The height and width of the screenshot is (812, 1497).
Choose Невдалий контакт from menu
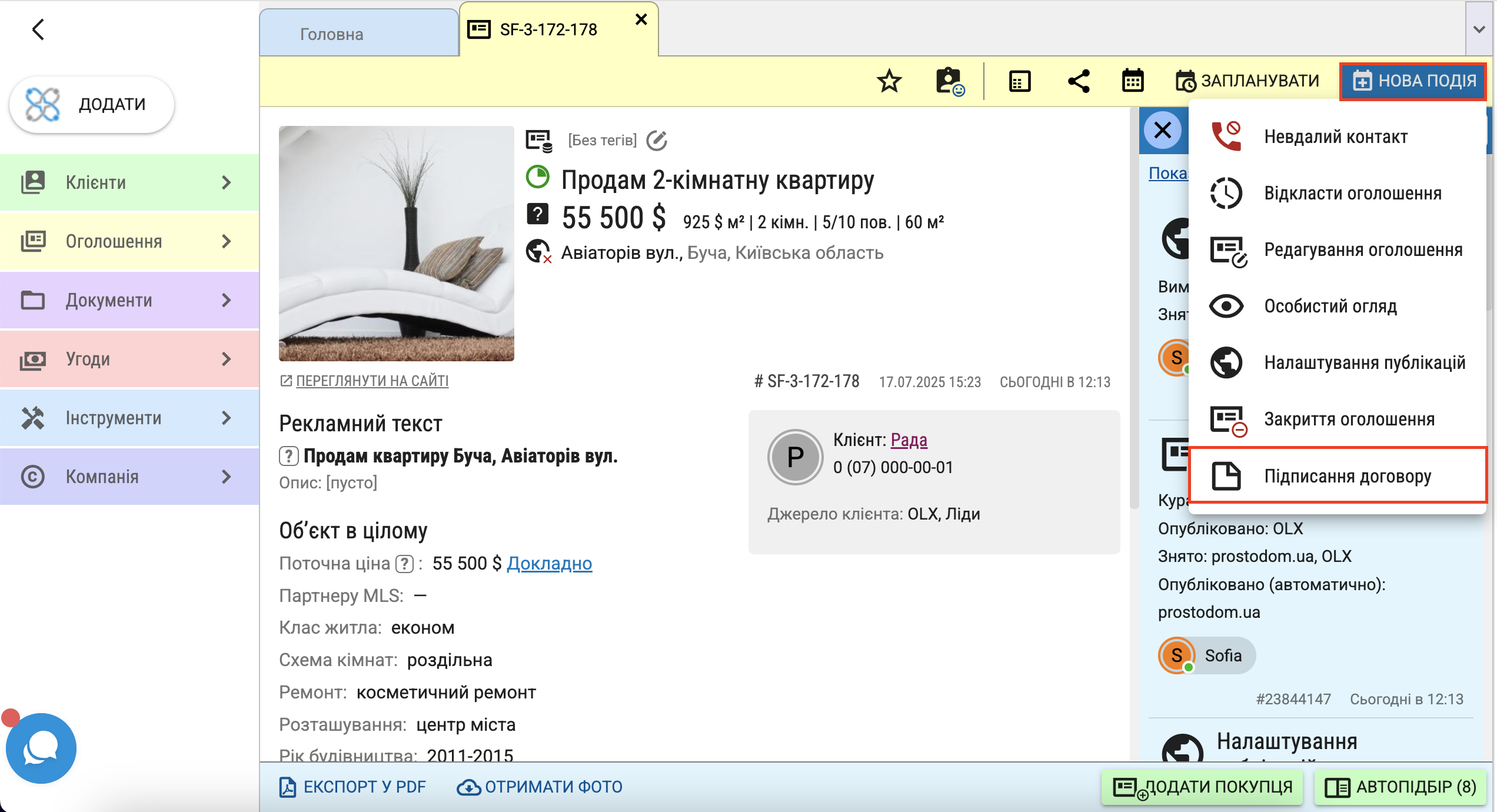(1336, 137)
